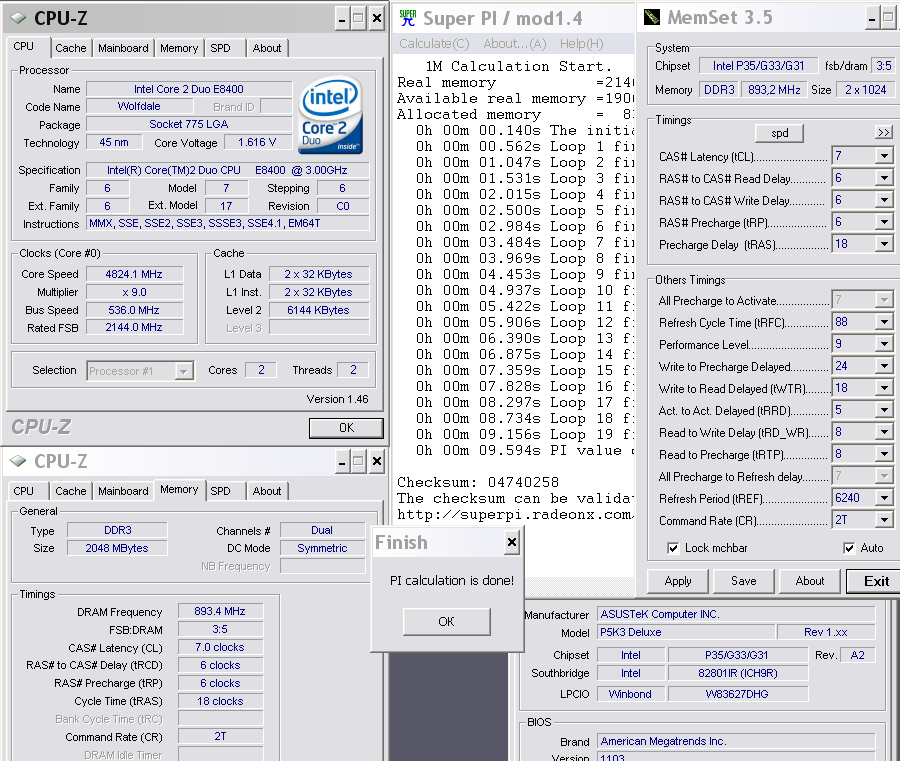Click the LPCIO W83627DHG value
The width and height of the screenshot is (900, 761).
(x=738, y=694)
